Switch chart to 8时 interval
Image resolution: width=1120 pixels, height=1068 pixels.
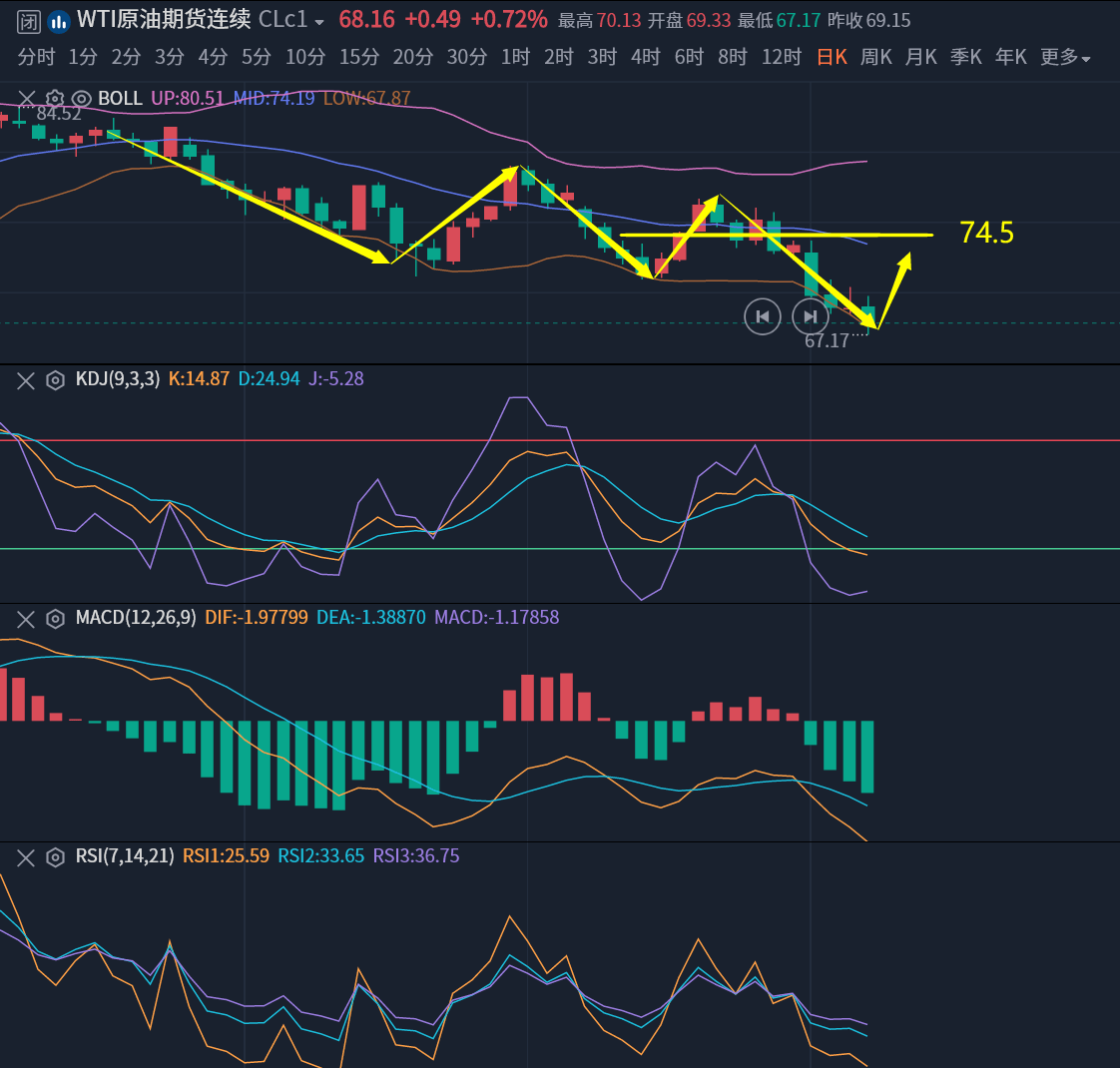coord(732,57)
